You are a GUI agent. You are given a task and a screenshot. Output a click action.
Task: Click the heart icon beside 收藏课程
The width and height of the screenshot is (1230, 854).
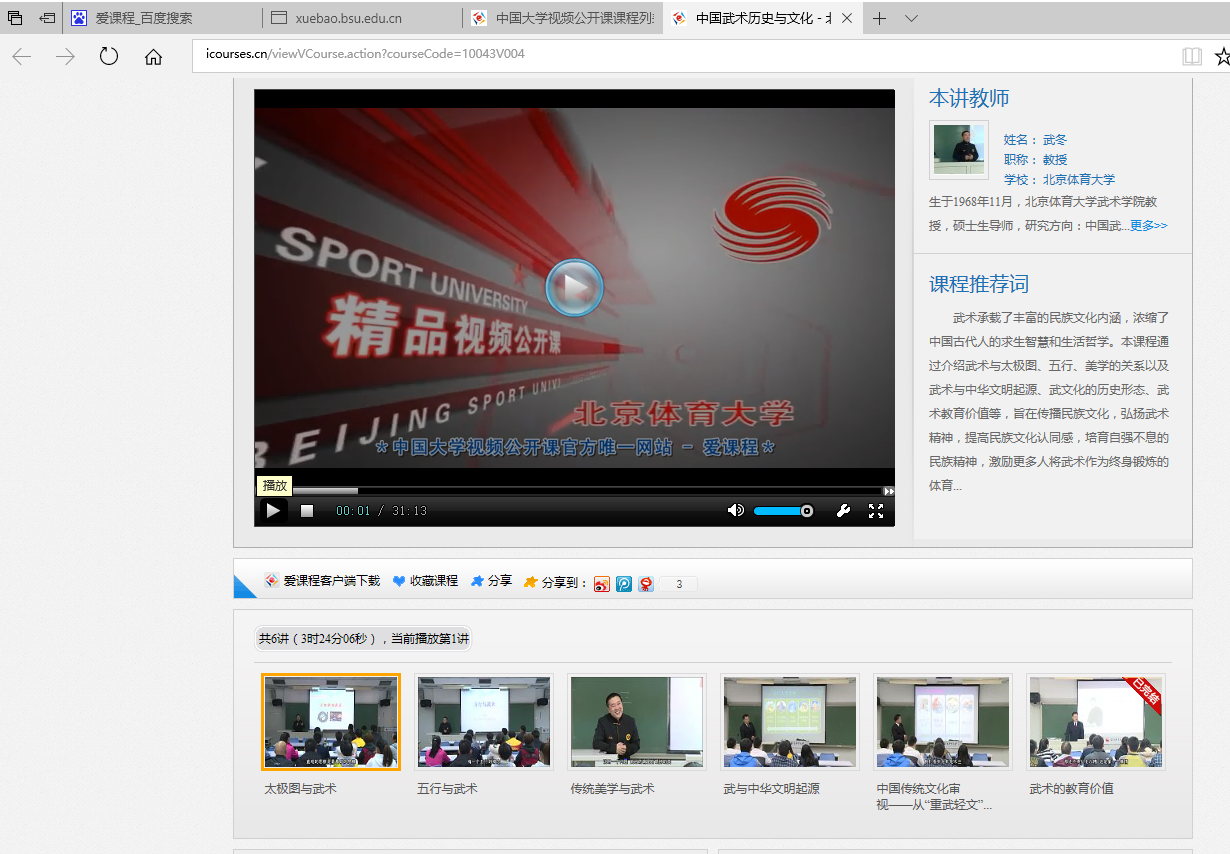398,580
